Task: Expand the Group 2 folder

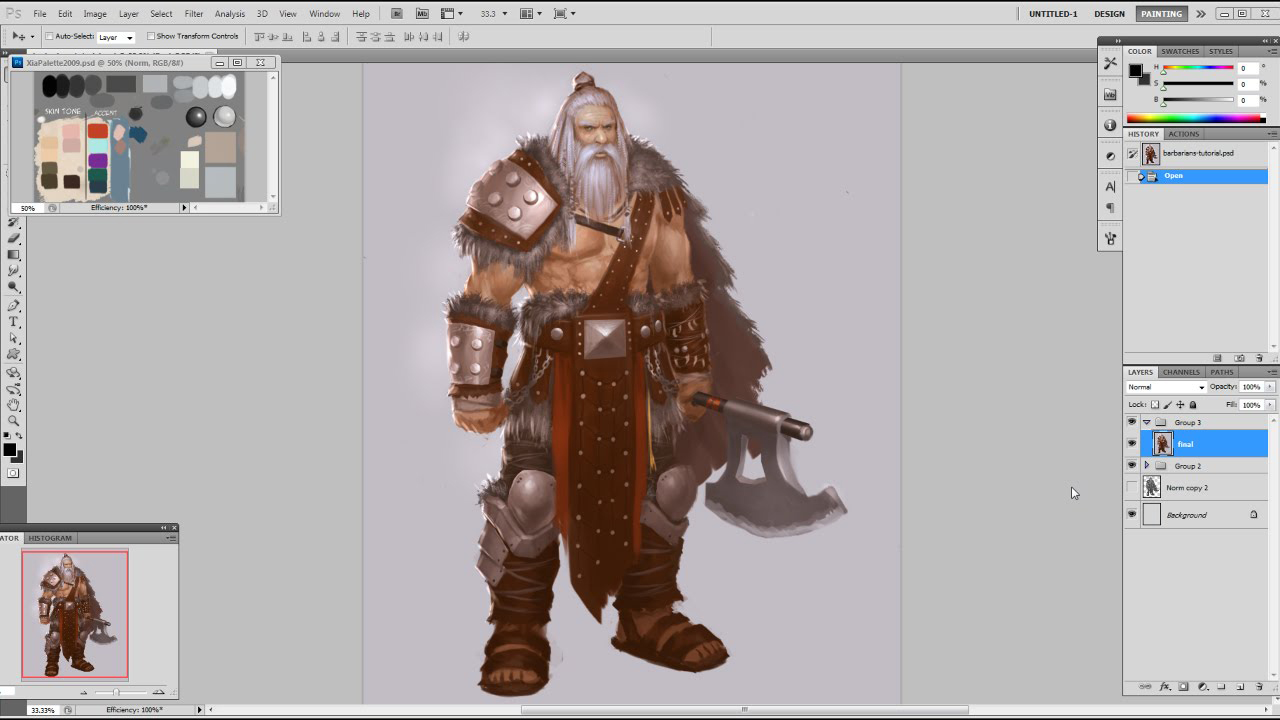Action: pyautogui.click(x=1148, y=466)
